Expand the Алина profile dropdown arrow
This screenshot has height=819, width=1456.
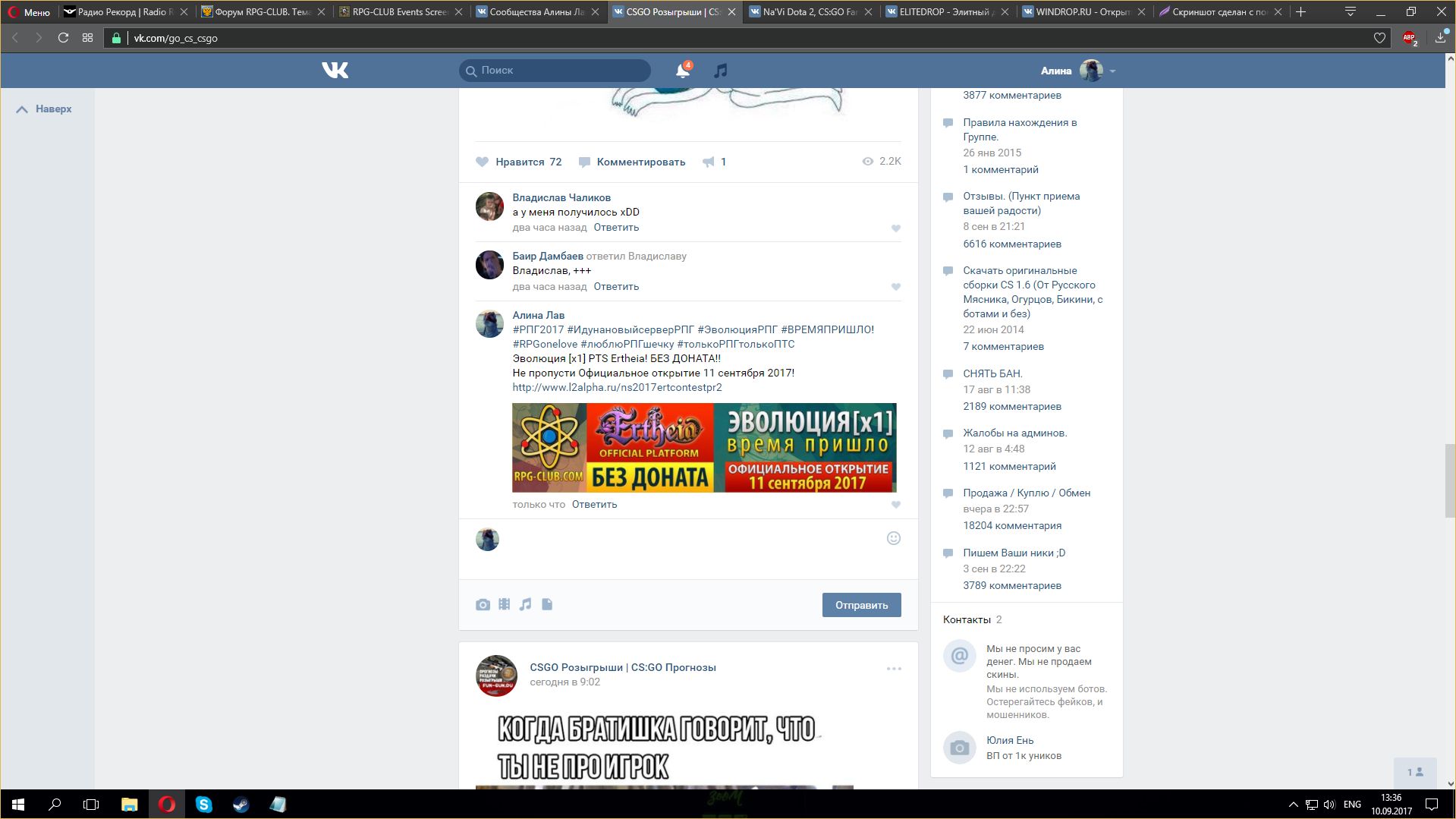[x=1112, y=71]
